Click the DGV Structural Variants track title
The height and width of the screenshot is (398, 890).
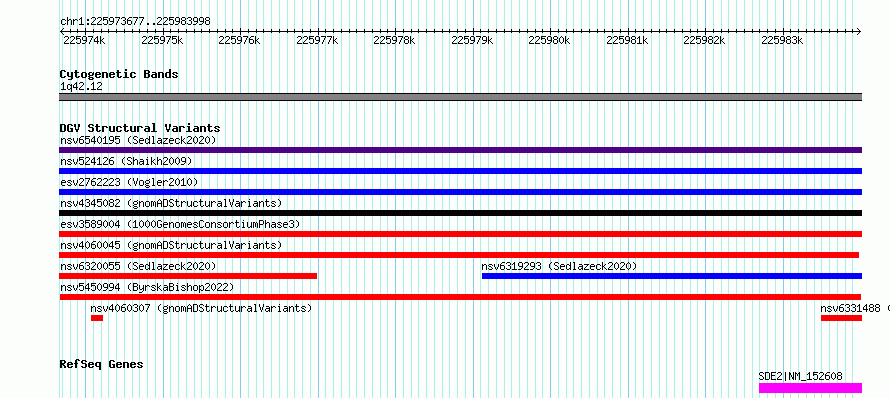tap(140, 128)
